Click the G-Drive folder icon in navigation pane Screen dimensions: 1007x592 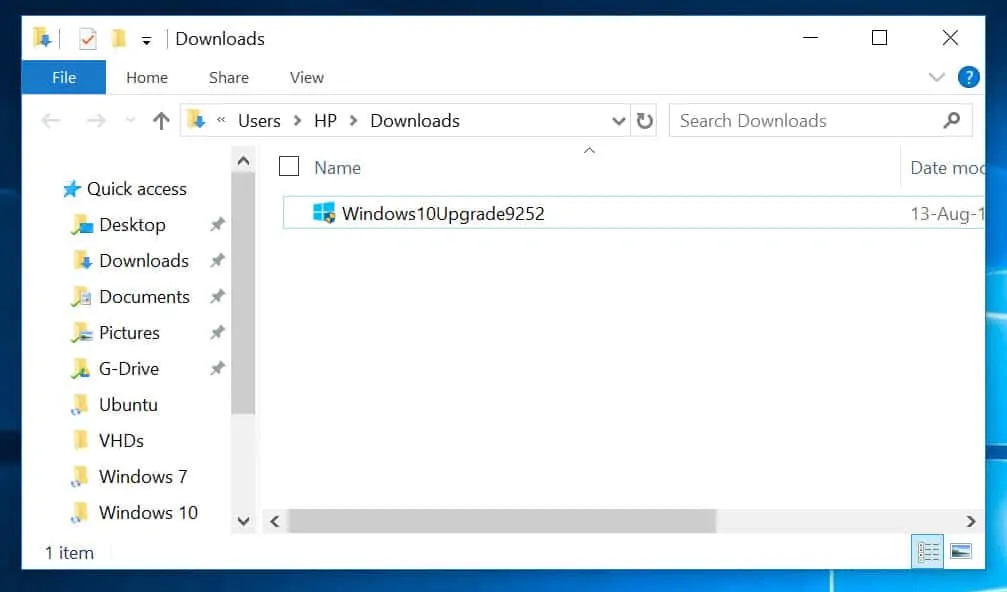point(81,369)
